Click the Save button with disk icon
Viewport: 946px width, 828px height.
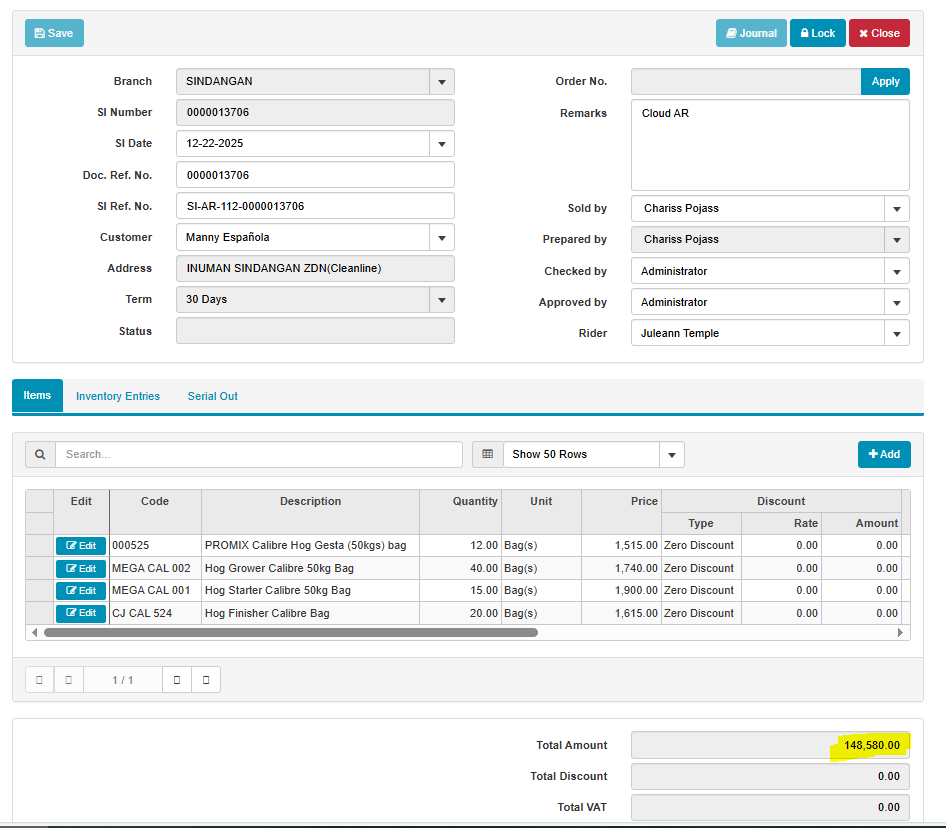(54, 33)
